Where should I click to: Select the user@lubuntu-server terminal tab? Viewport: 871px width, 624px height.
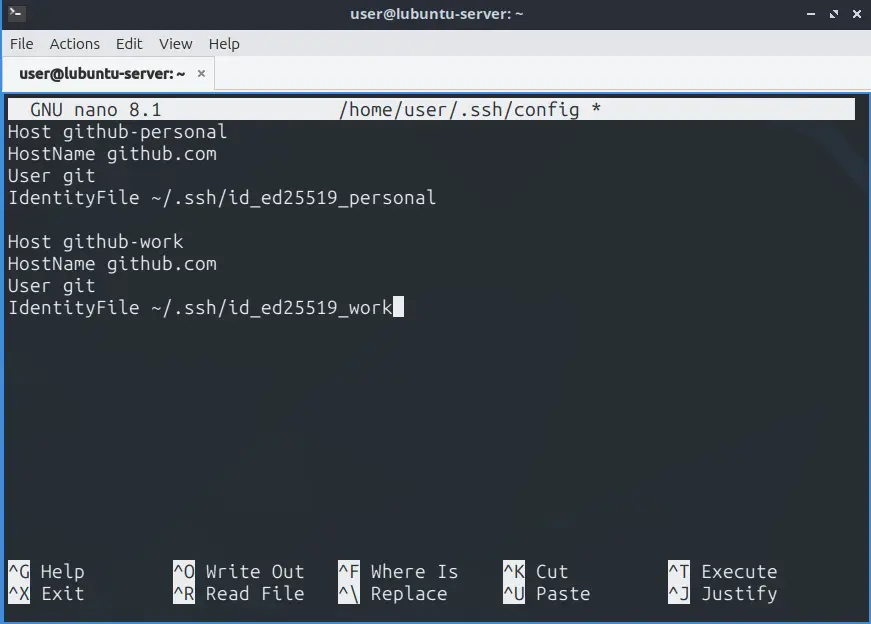(101, 73)
